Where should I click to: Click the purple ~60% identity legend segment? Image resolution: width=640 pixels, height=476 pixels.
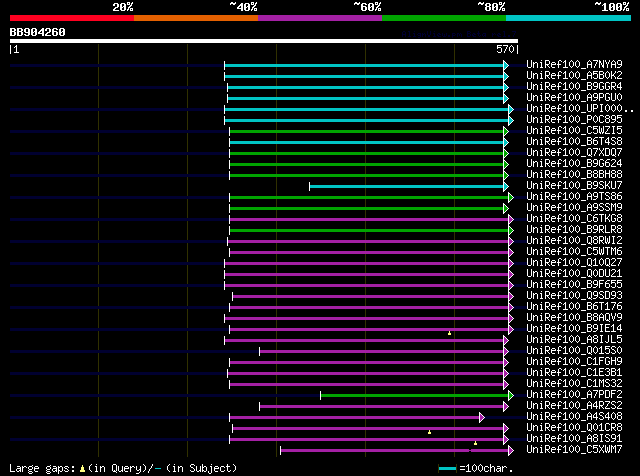pyautogui.click(x=320, y=18)
